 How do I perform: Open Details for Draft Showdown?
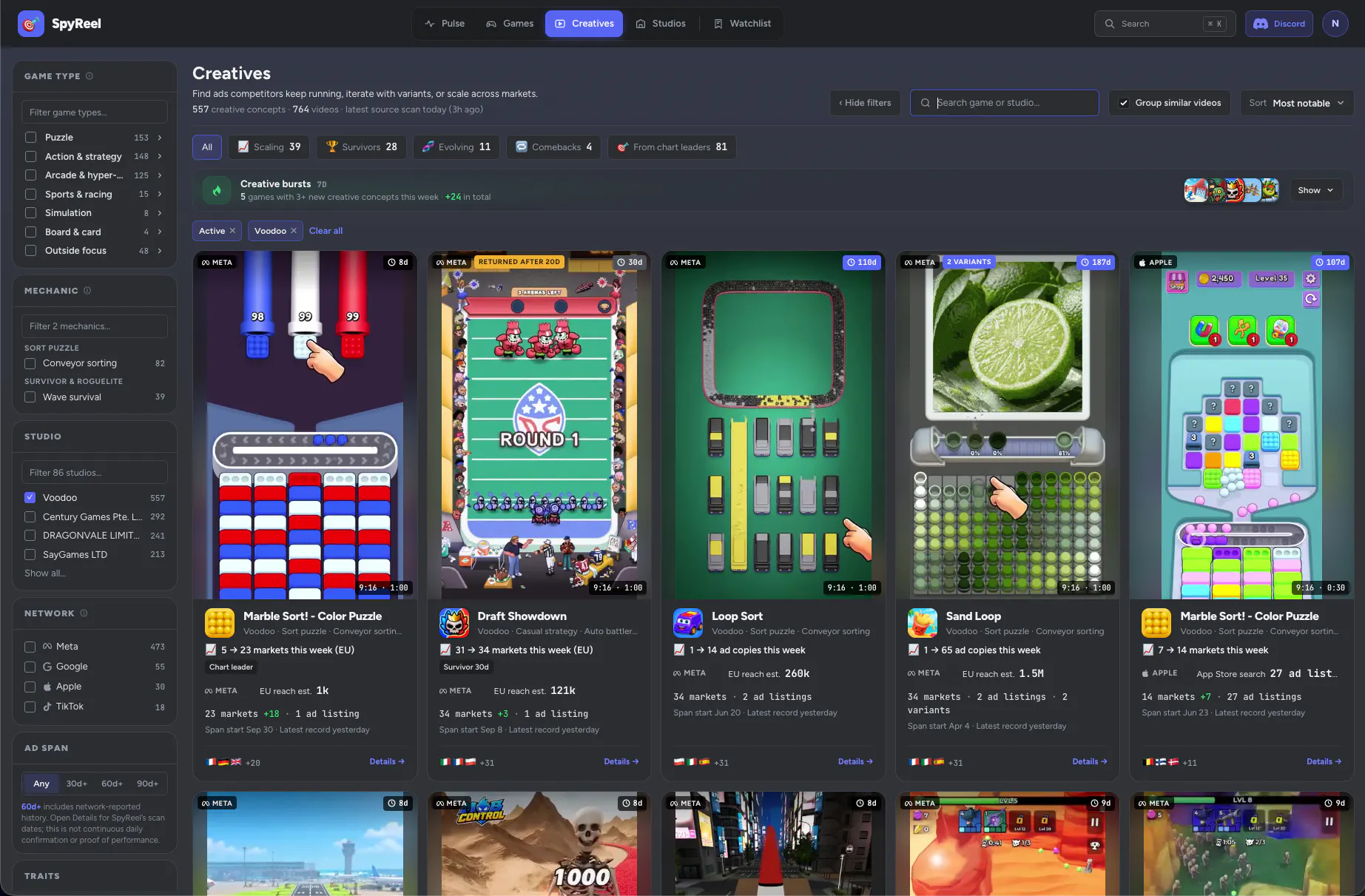tap(621, 761)
